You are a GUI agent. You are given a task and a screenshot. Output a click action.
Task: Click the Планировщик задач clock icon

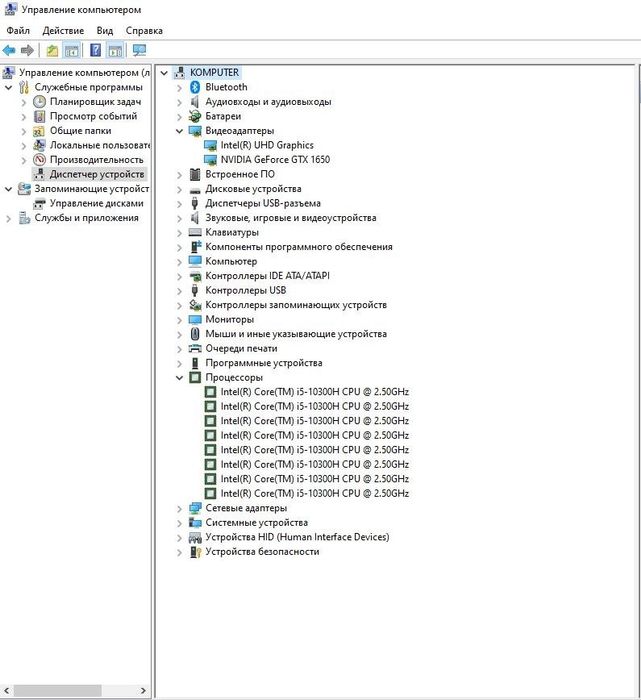pos(40,101)
